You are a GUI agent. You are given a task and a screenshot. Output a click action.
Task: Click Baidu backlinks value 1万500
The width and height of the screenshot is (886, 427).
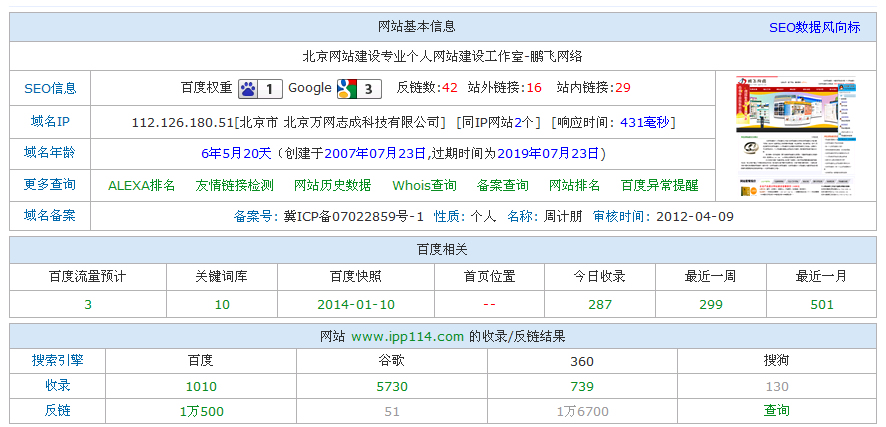(x=202, y=412)
